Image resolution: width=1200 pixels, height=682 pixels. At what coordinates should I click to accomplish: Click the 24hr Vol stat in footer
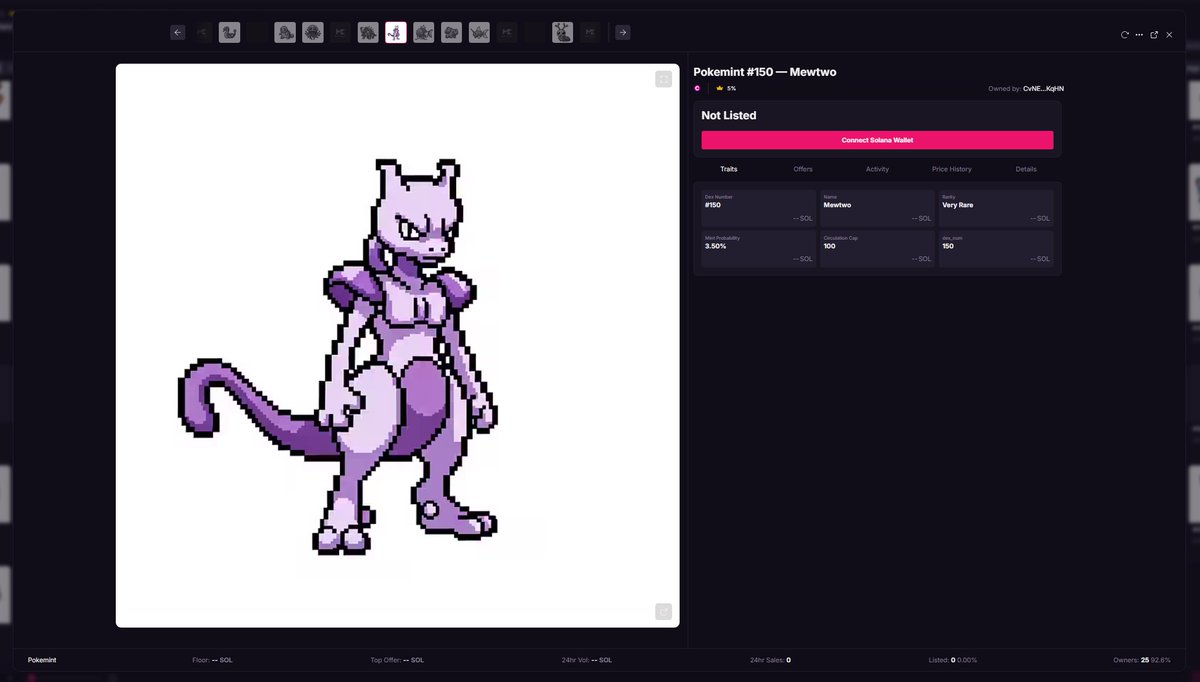pos(587,660)
